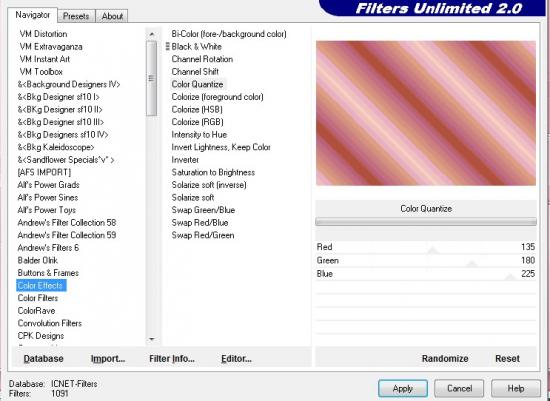The width and height of the screenshot is (550, 401).
Task: Click the Cancel button
Action: click(459, 388)
